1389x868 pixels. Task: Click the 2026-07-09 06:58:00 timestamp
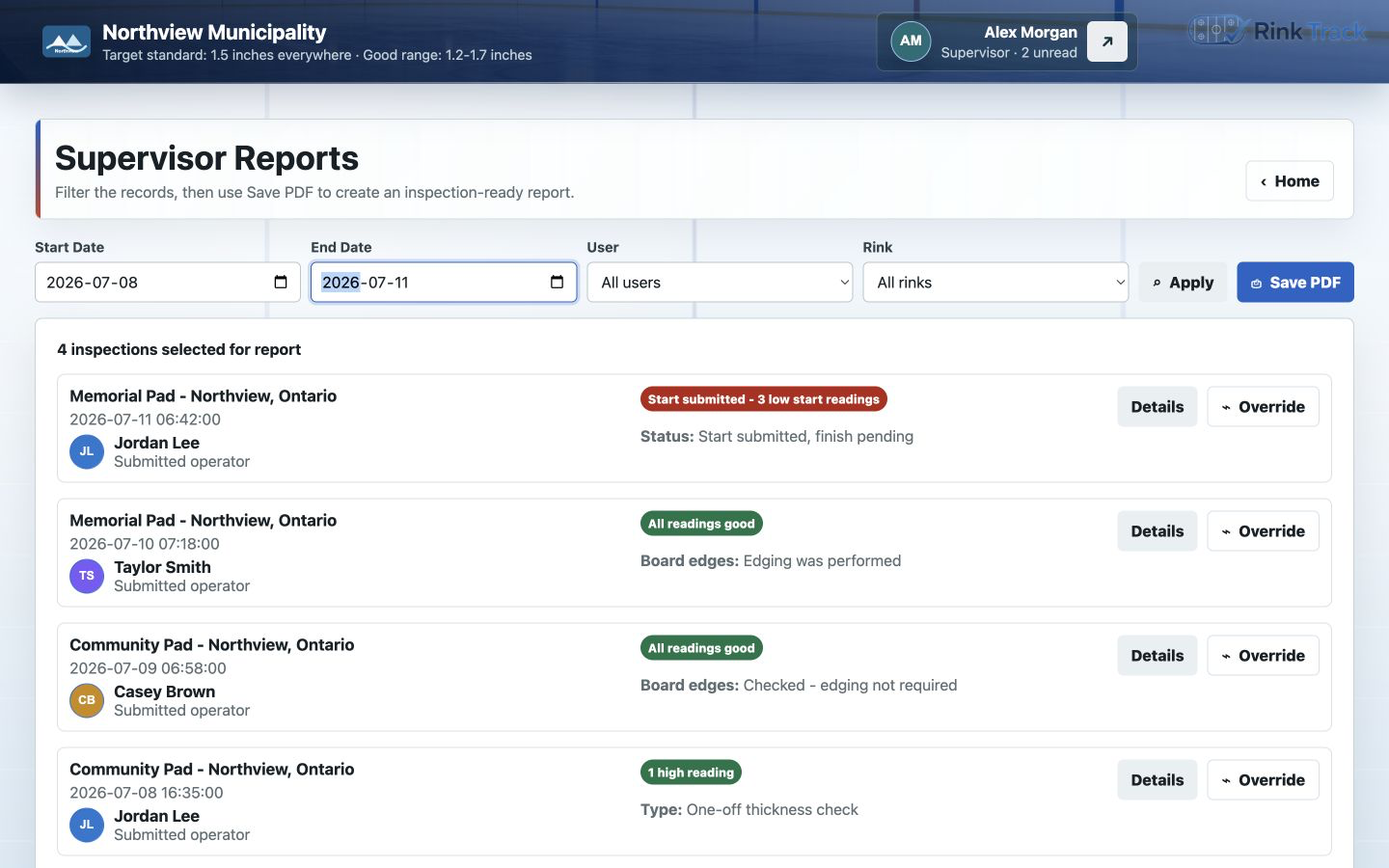tap(148, 668)
